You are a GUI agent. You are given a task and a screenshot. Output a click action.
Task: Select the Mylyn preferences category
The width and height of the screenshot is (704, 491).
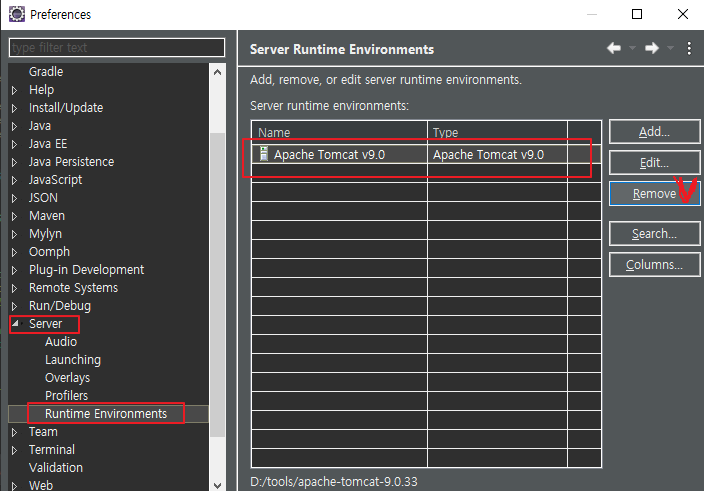click(x=45, y=233)
